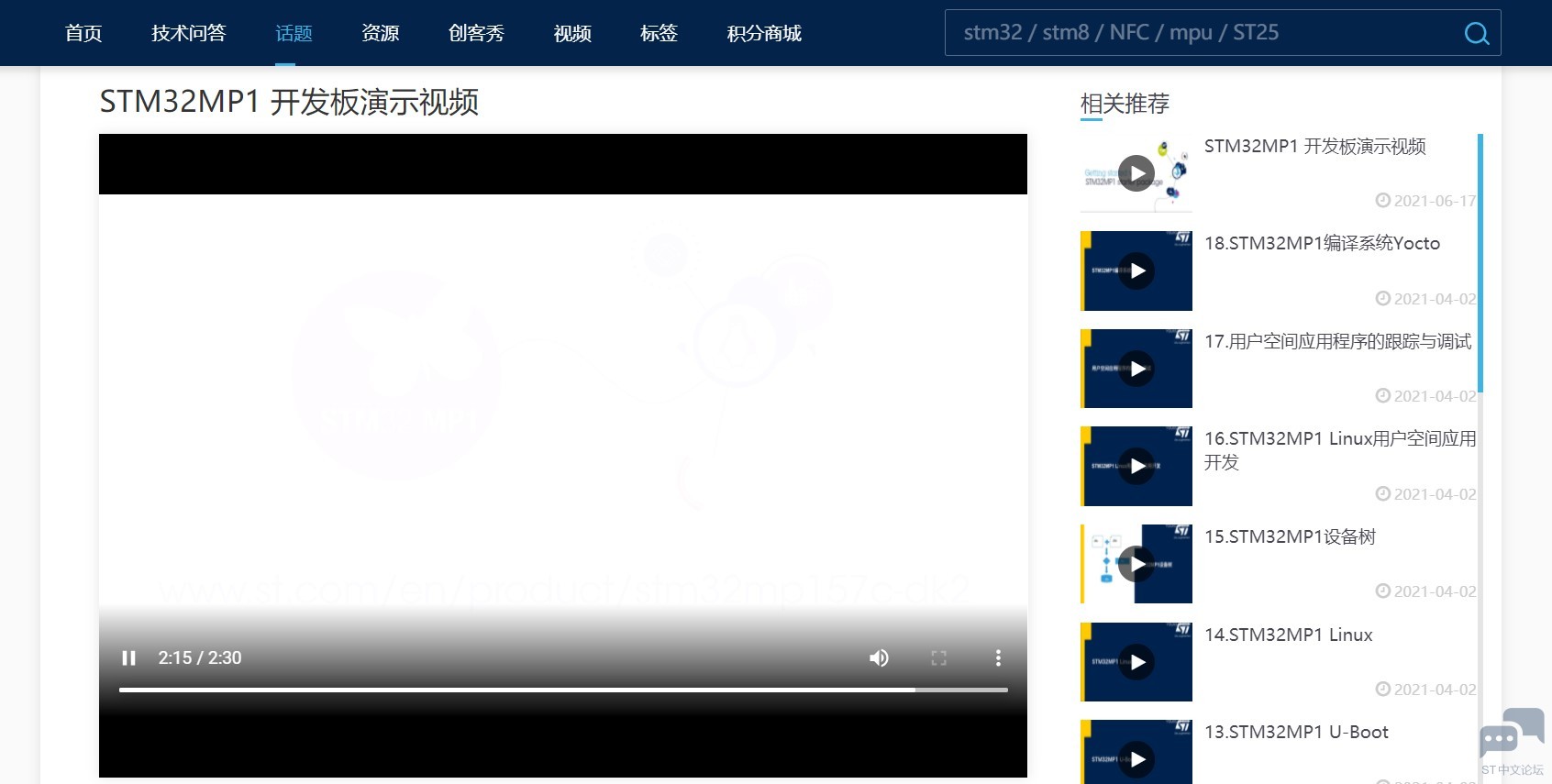Click the 相关推荐 heading

pos(1125,104)
